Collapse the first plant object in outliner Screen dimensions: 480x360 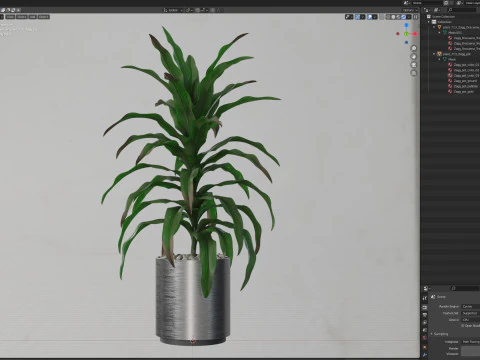tap(434, 27)
